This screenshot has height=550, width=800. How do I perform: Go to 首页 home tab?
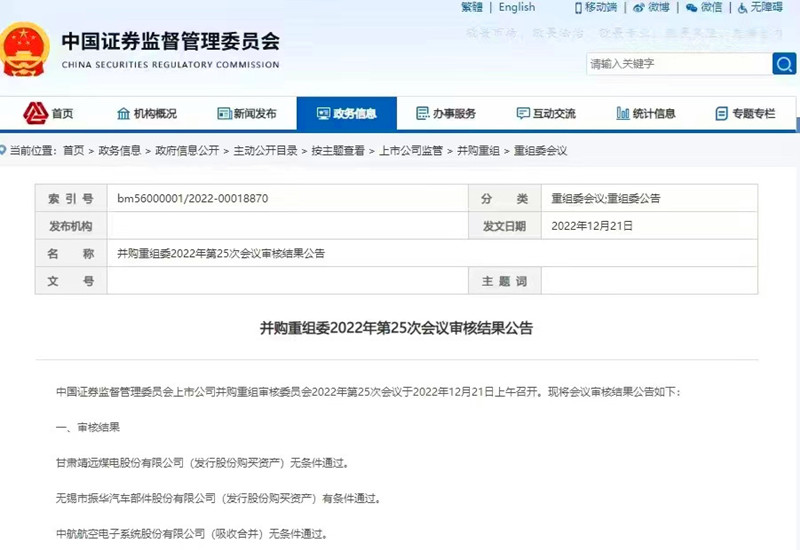pyautogui.click(x=50, y=114)
